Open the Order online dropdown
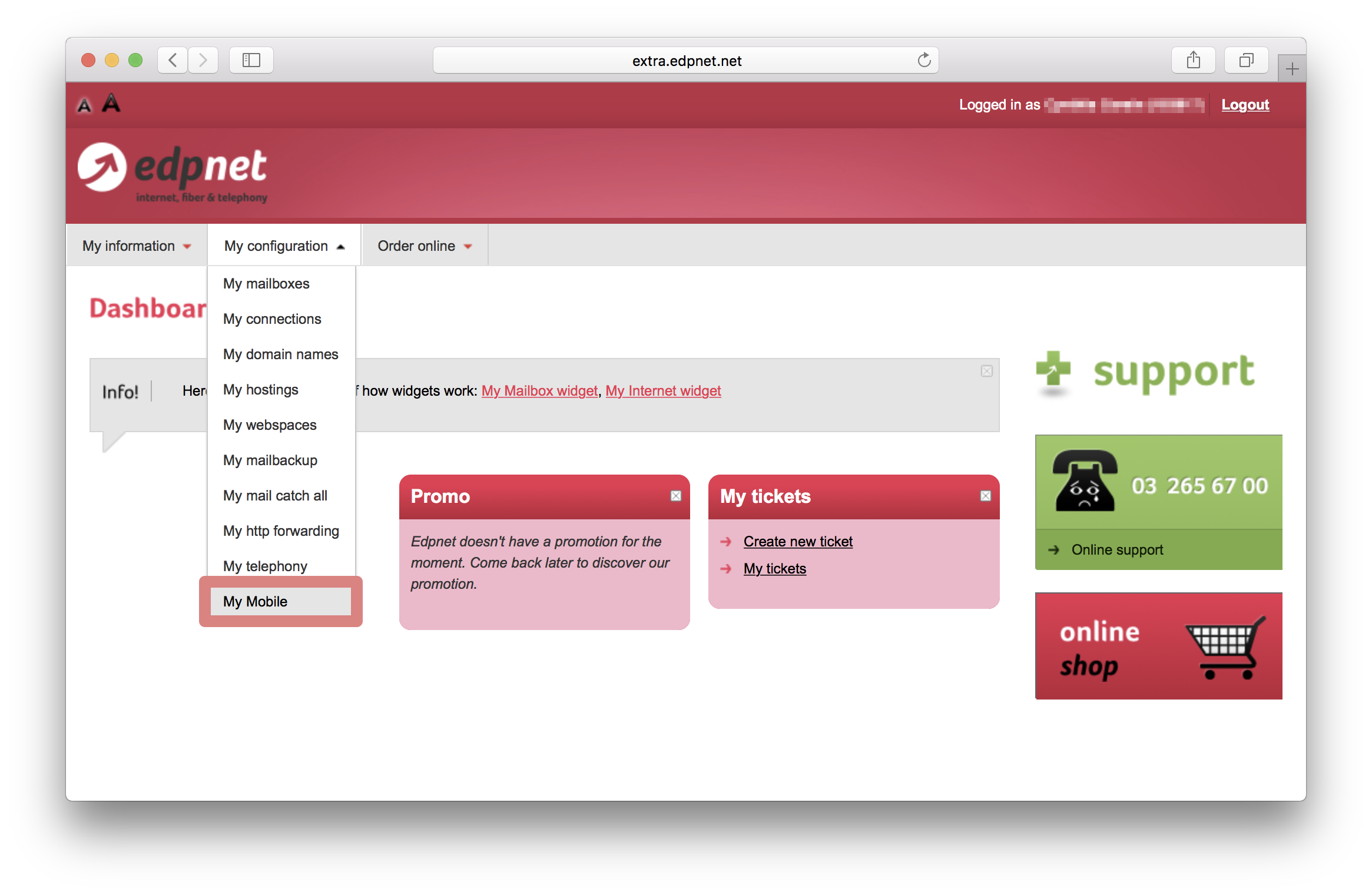 (425, 246)
